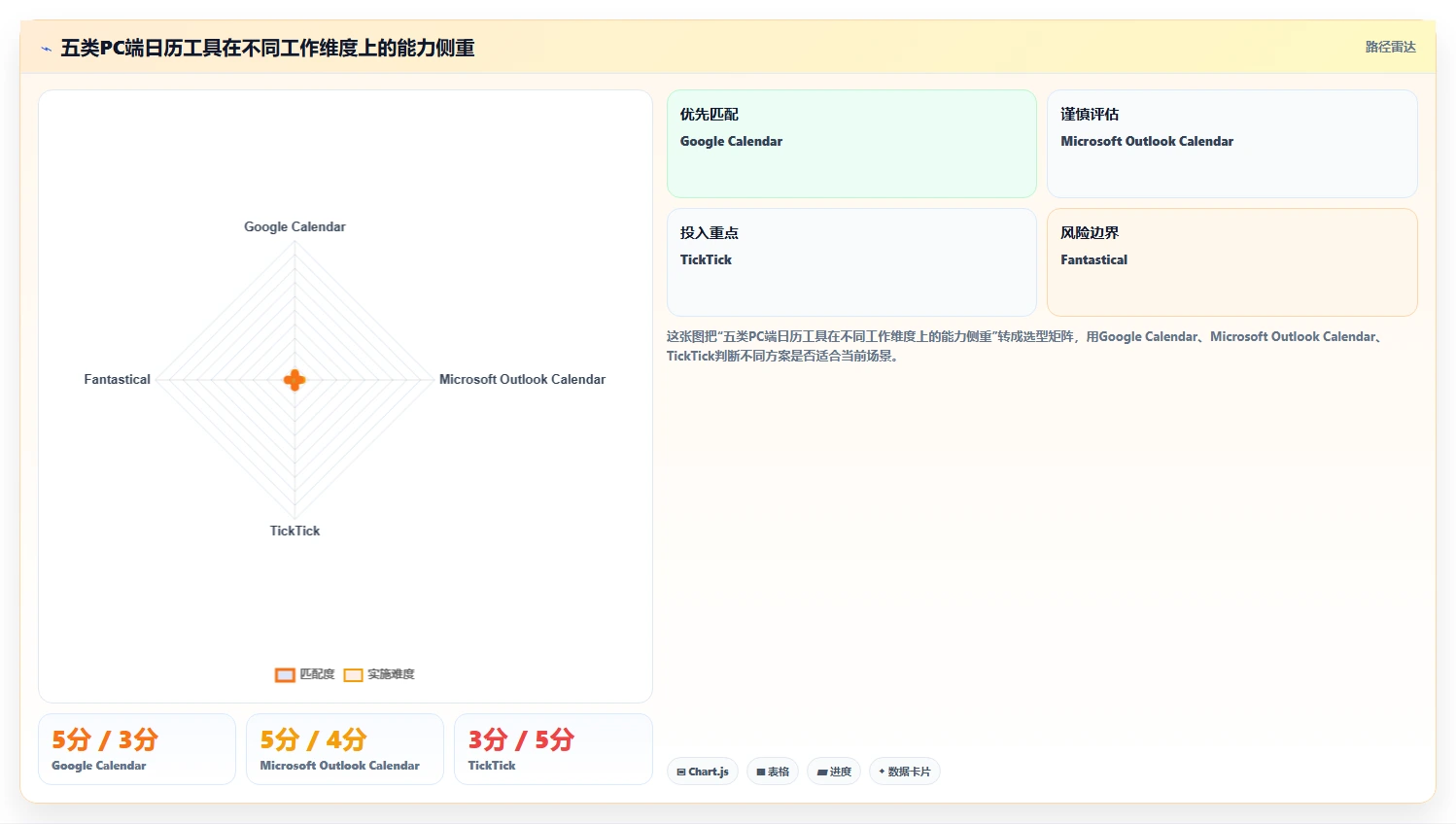
Task: Click the Google Calendar radar axis label
Action: coord(295,226)
